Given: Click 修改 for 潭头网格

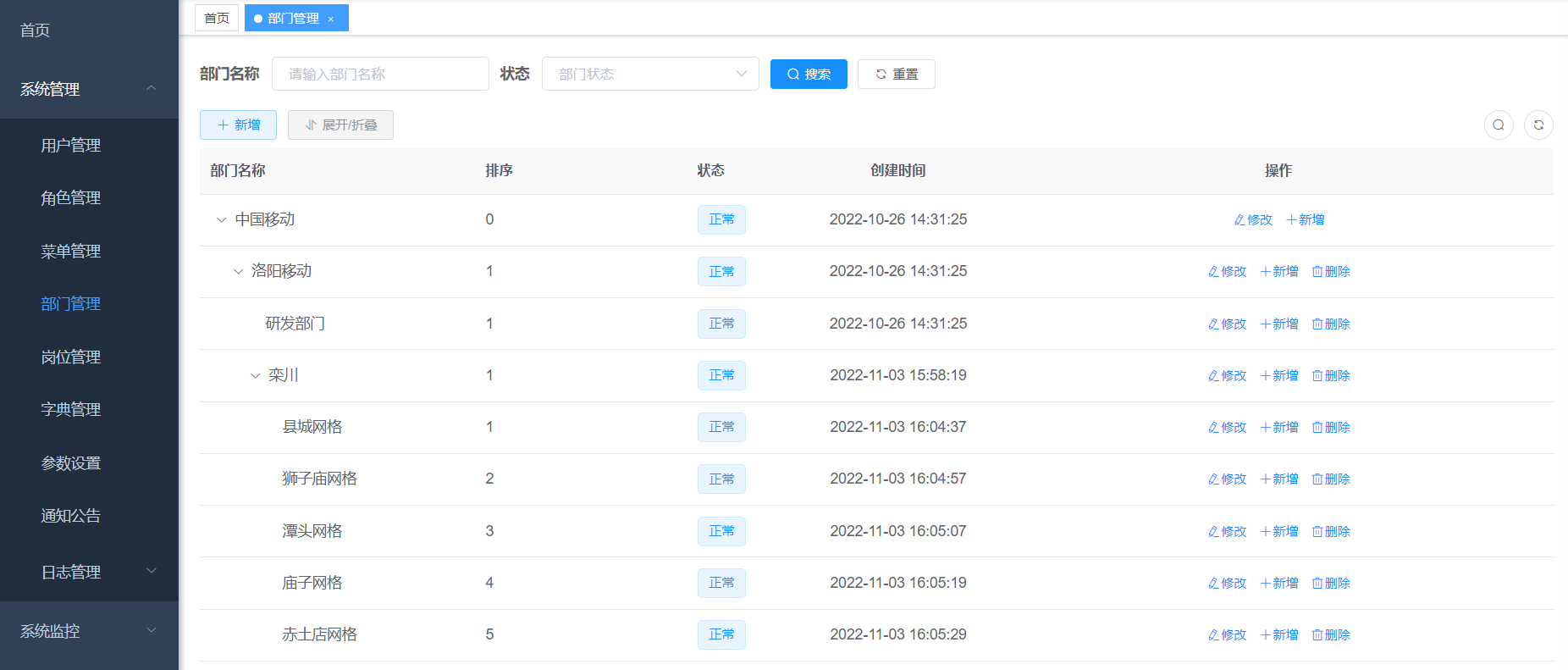Looking at the screenshot, I should pyautogui.click(x=1227, y=531).
